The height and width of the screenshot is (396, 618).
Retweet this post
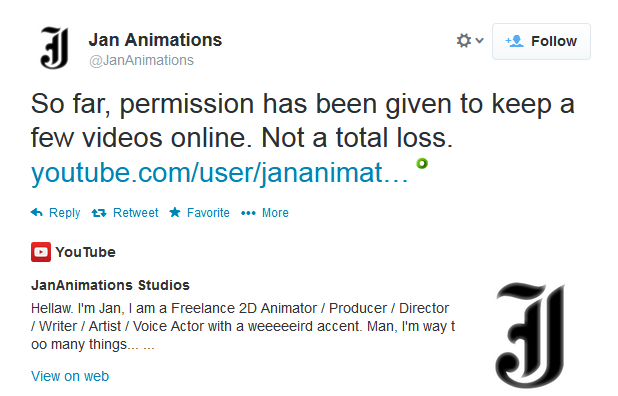point(125,213)
